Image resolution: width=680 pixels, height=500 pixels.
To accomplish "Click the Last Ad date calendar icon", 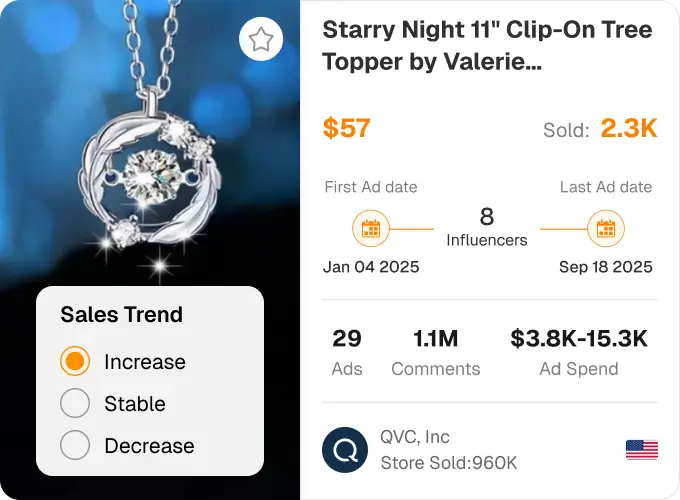I will click(x=605, y=229).
